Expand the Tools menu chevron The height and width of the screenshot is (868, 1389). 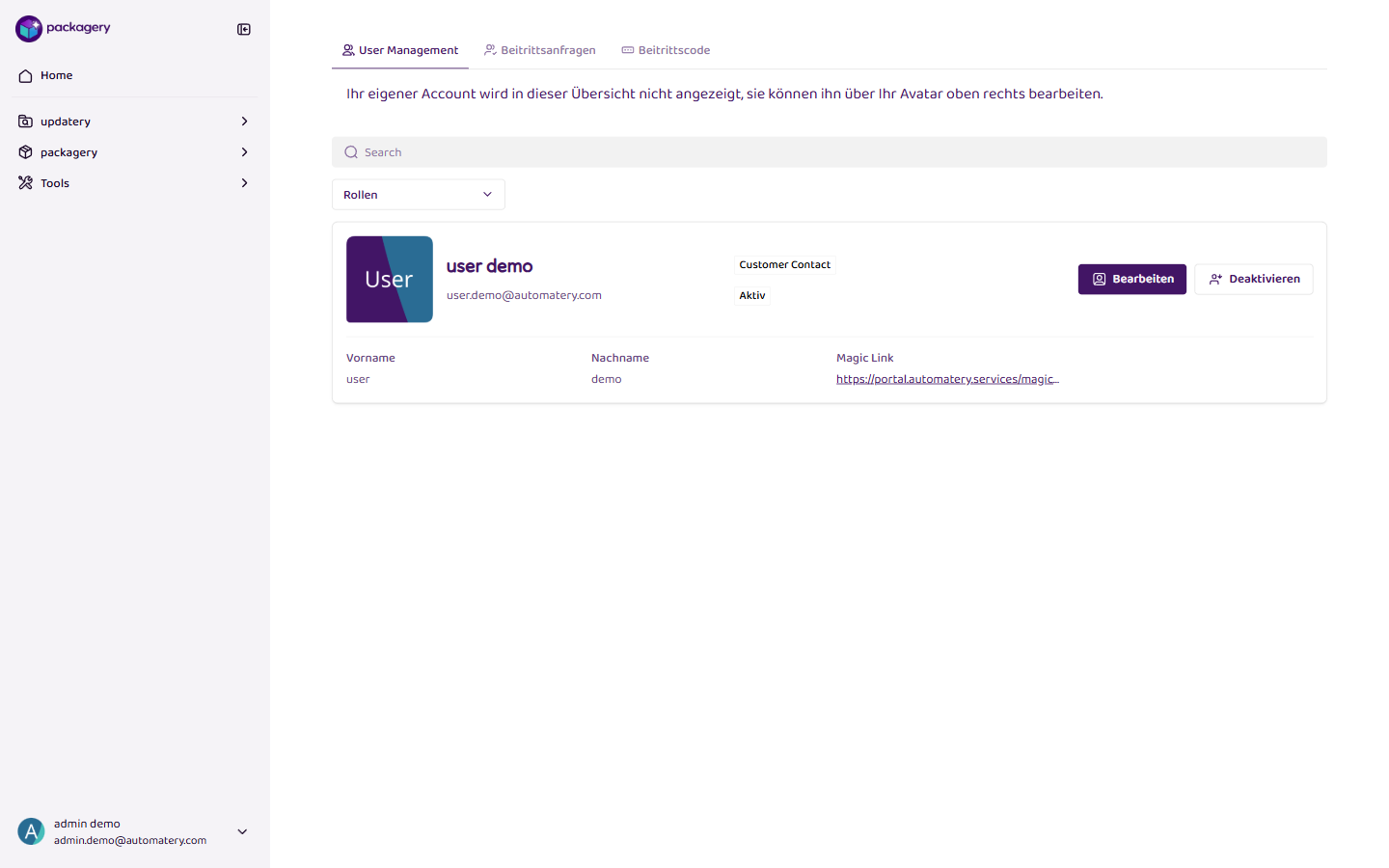tap(244, 183)
